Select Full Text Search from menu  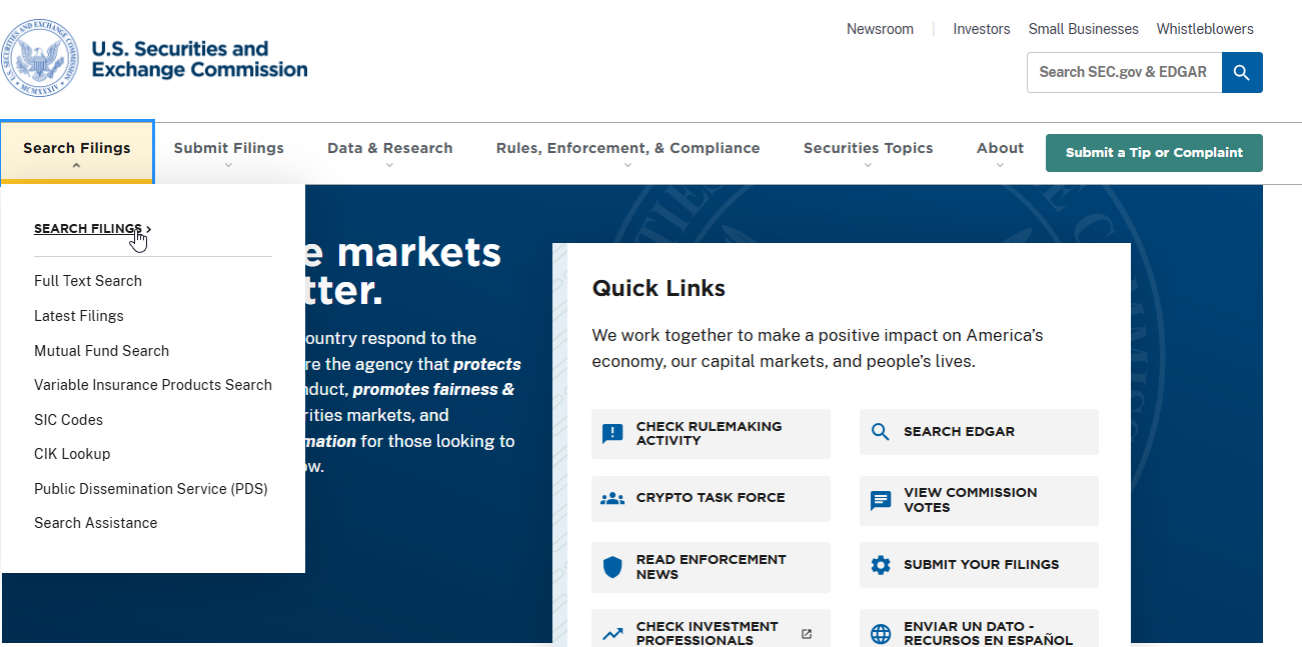coord(88,281)
